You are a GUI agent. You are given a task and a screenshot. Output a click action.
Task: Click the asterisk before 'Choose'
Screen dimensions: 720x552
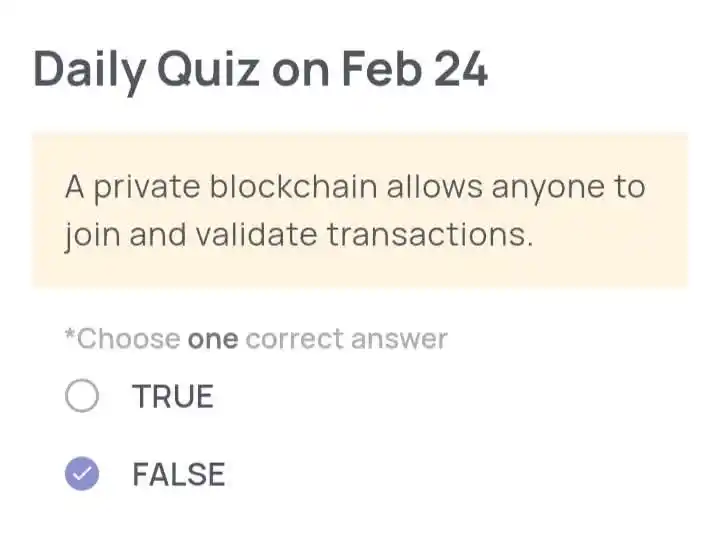[70, 334]
